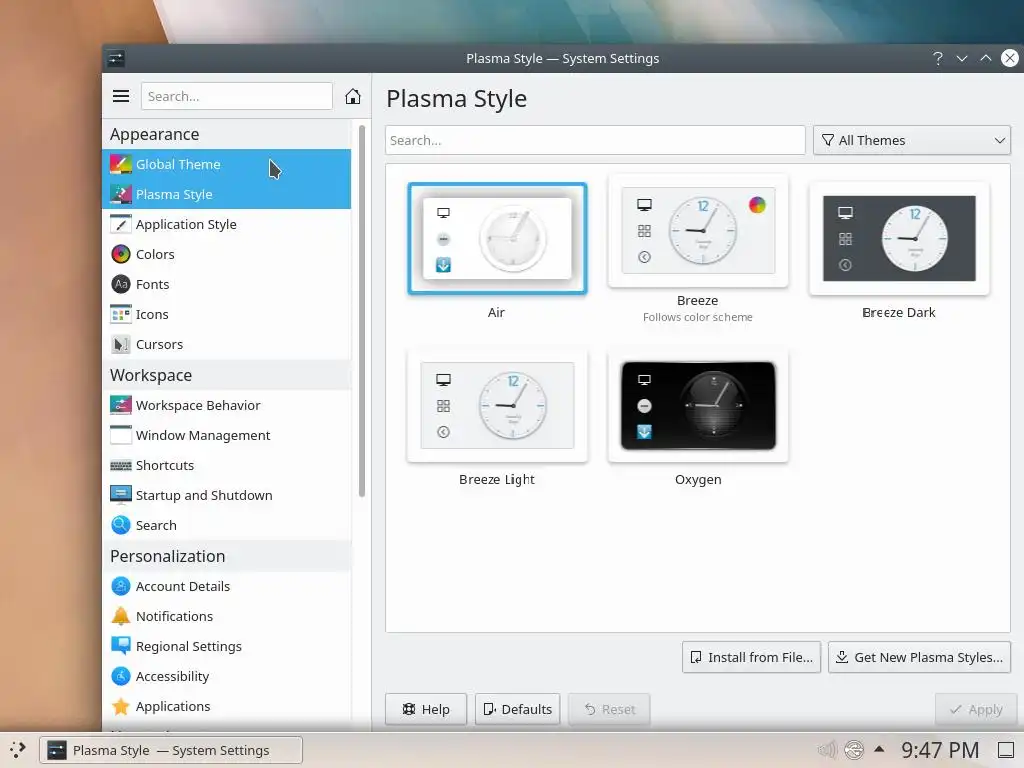Screen dimensions: 1024x768
Task: Click the 9:47 PM clock
Action: click(940, 750)
